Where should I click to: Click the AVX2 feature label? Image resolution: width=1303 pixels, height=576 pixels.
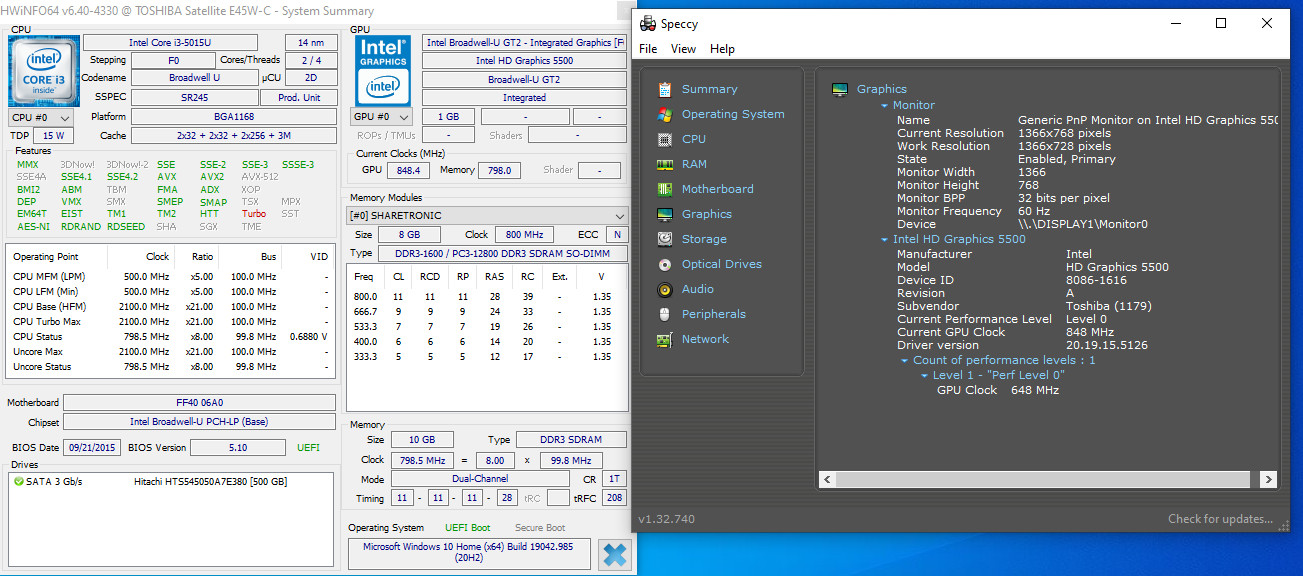pyautogui.click(x=211, y=176)
